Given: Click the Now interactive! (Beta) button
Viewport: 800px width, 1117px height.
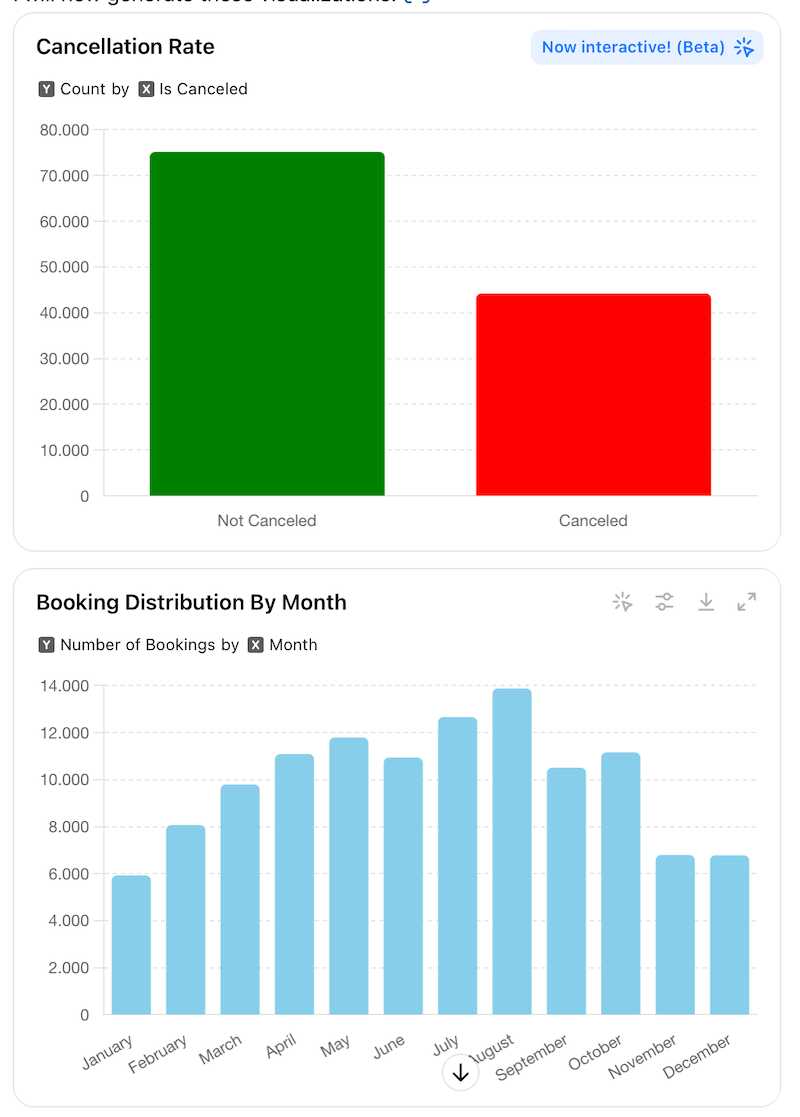Looking at the screenshot, I should [647, 47].
